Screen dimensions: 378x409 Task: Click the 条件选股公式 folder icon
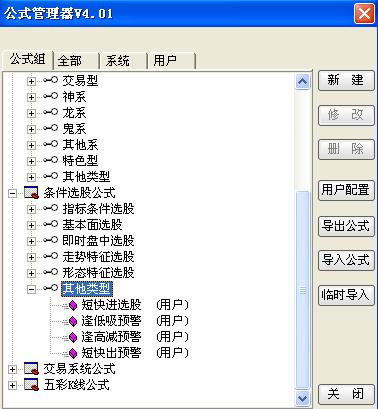pos(31,193)
